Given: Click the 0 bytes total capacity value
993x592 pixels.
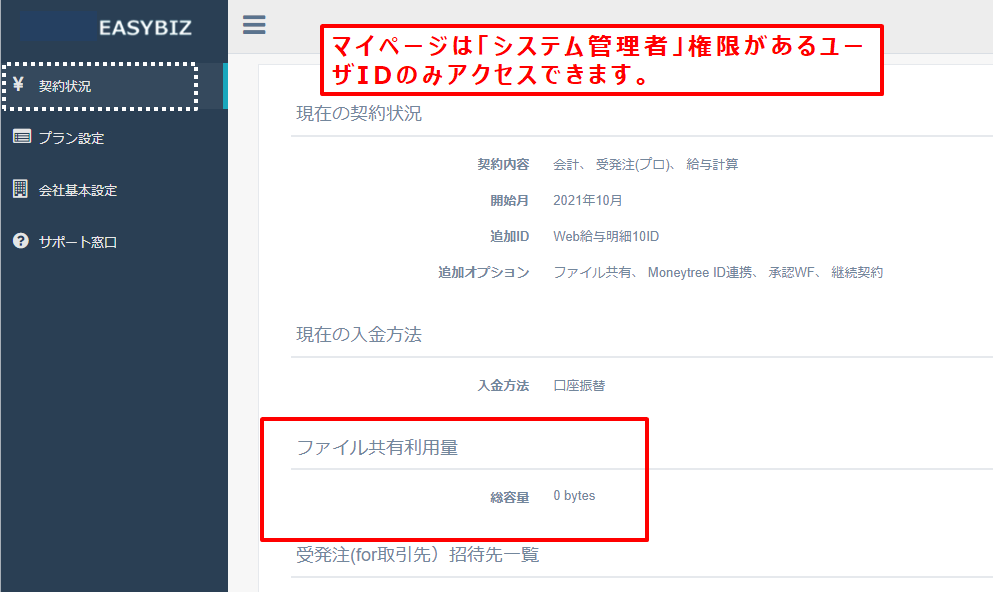Looking at the screenshot, I should [x=574, y=496].
